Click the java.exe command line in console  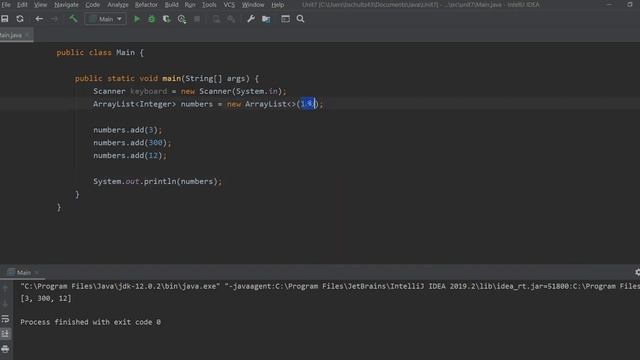(330, 286)
